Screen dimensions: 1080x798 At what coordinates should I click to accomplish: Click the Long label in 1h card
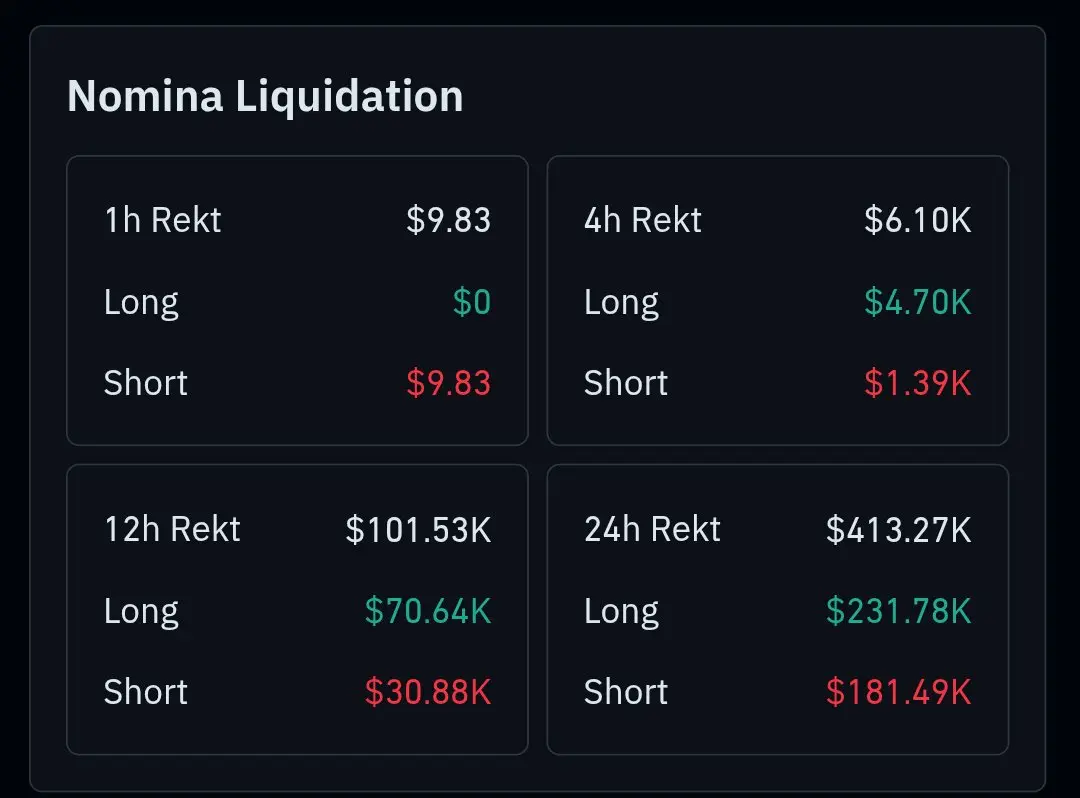click(141, 303)
